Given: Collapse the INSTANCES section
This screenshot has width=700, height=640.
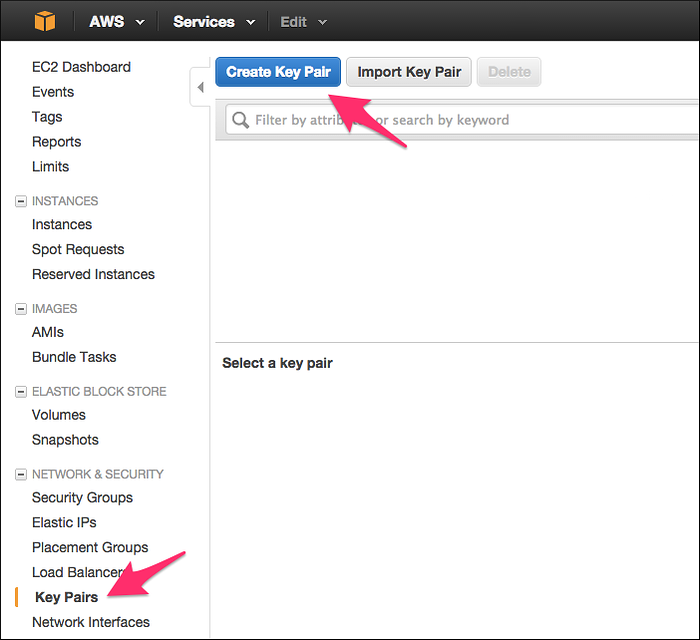Looking at the screenshot, I should pos(21,201).
